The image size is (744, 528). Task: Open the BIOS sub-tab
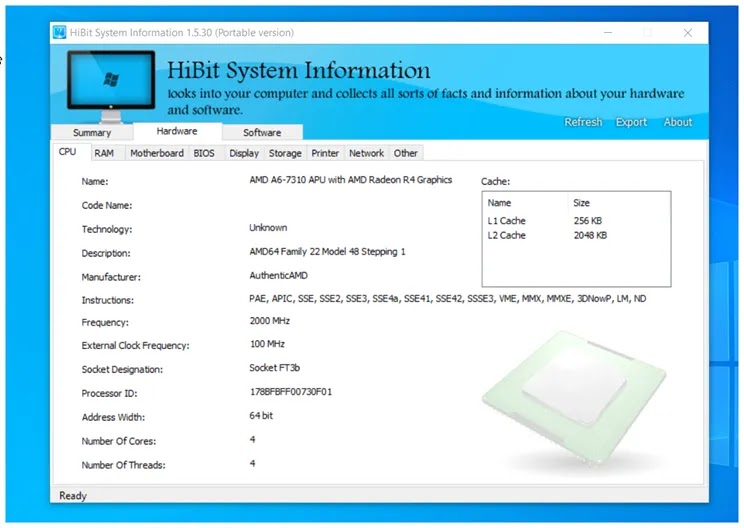click(x=204, y=153)
